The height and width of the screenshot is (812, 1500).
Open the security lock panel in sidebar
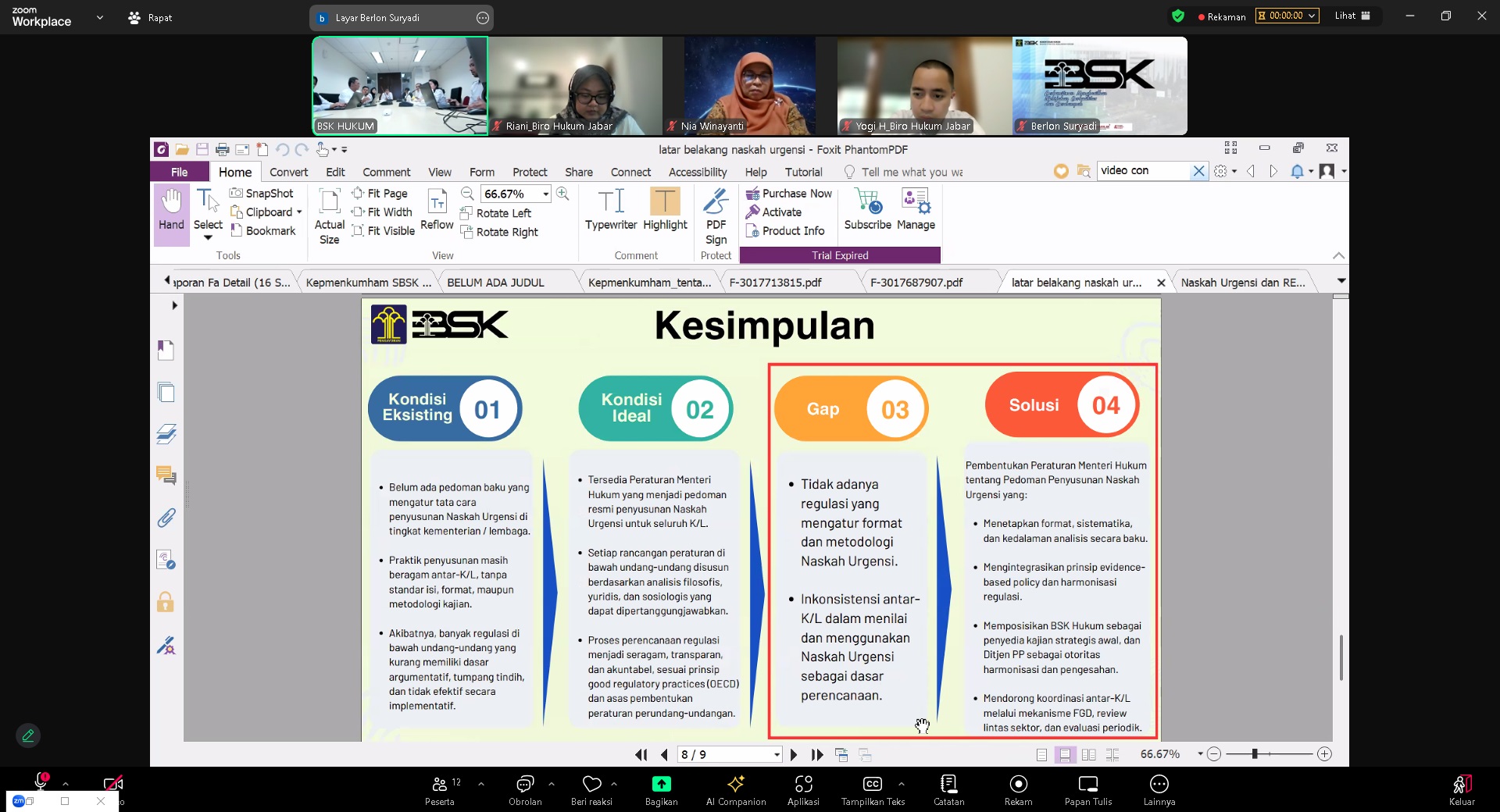pyautogui.click(x=166, y=602)
